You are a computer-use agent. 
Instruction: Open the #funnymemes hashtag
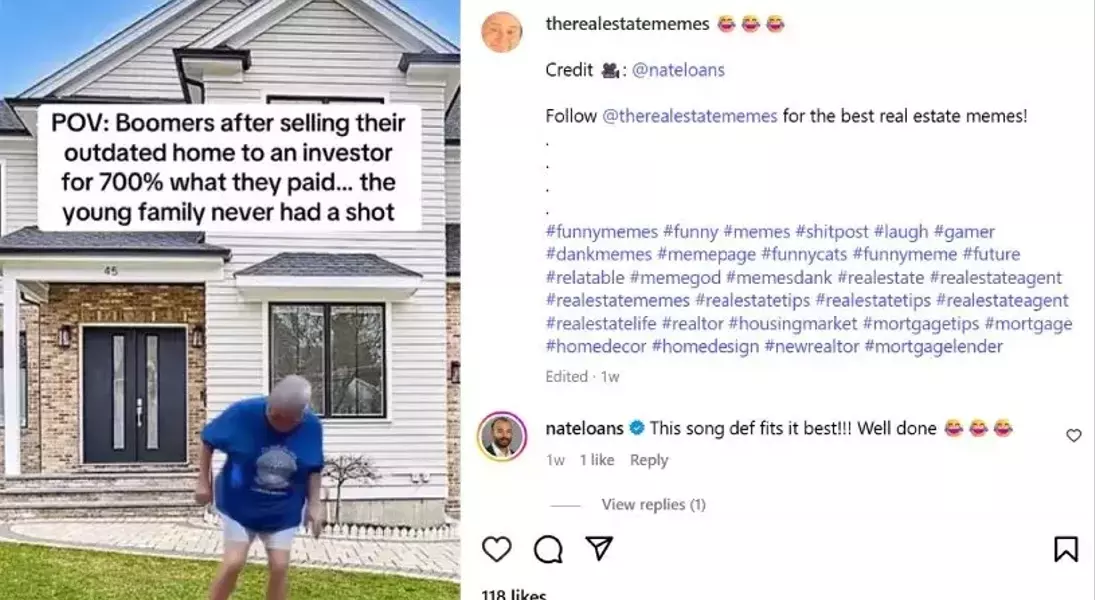pos(601,231)
